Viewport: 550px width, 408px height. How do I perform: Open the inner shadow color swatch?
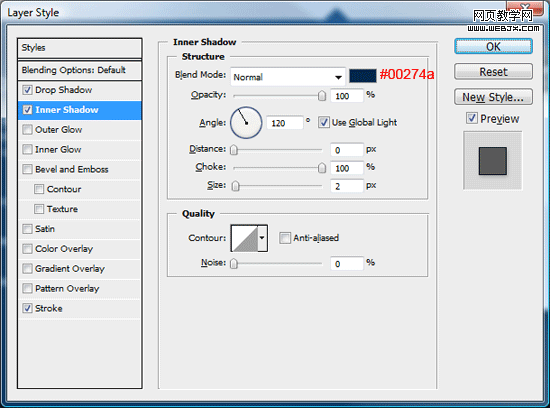(x=363, y=76)
